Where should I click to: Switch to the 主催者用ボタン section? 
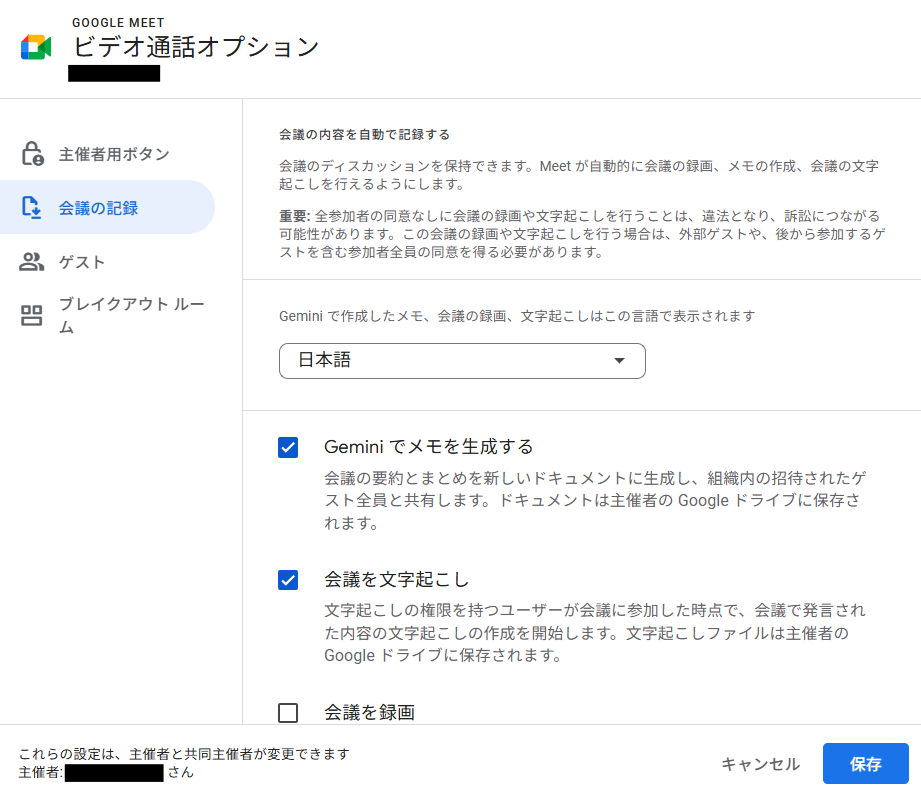[114, 154]
